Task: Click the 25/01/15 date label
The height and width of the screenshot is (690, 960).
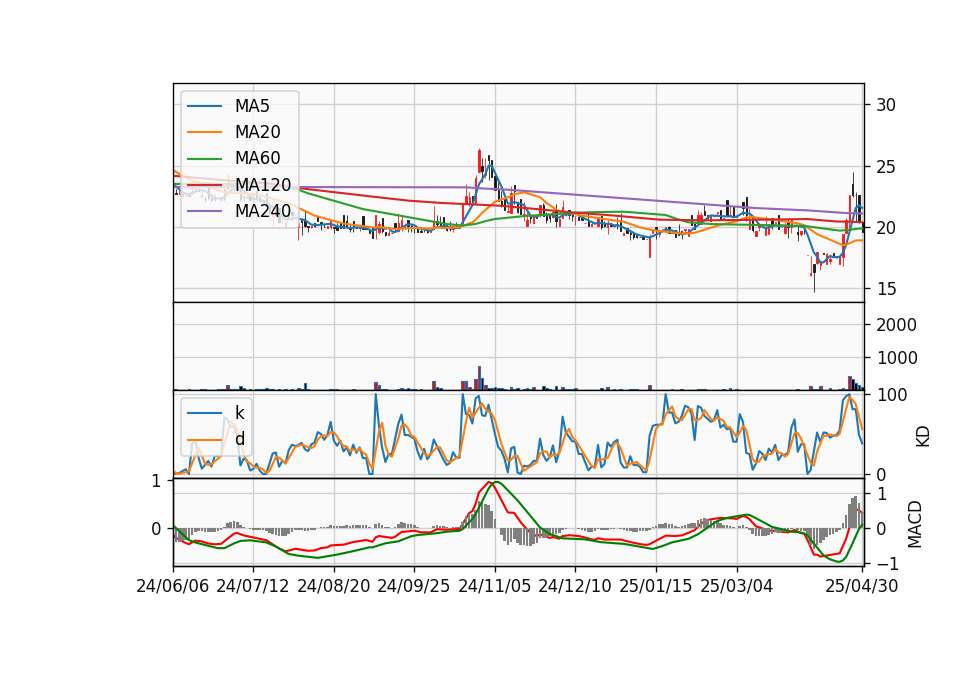Action: pos(656,586)
